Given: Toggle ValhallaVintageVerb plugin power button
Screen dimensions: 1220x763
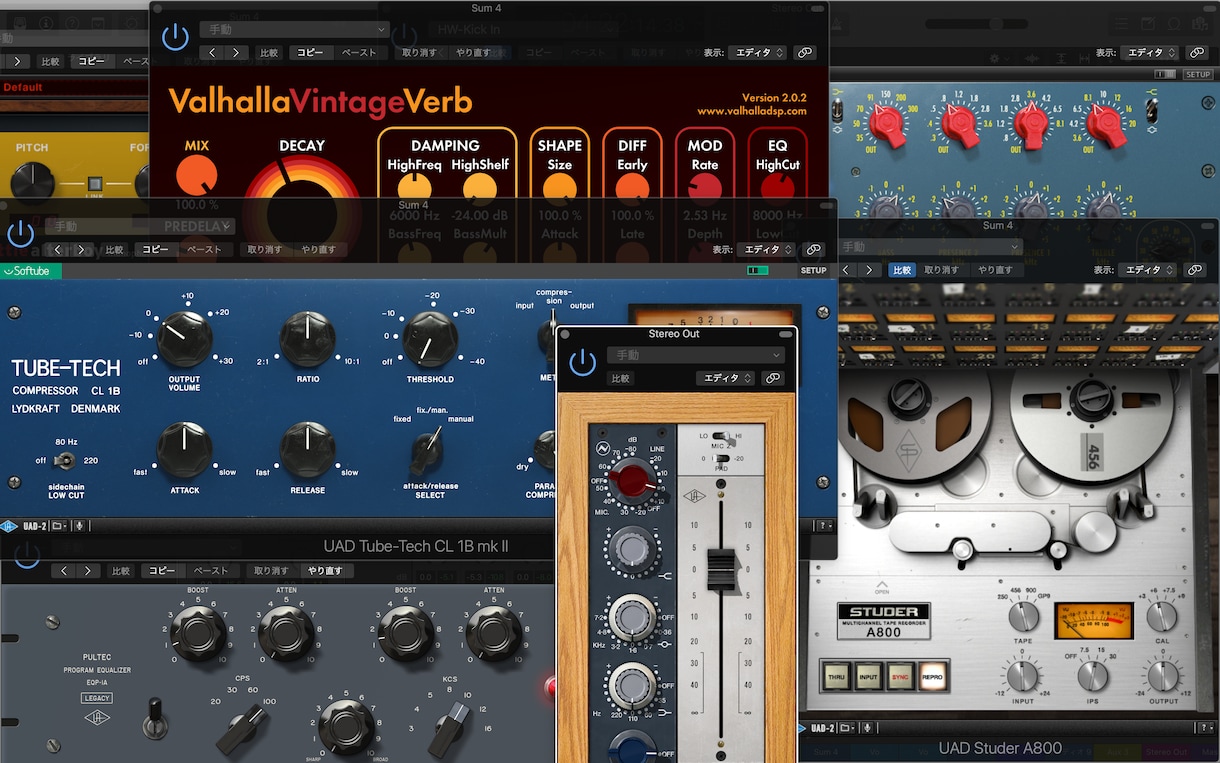Looking at the screenshot, I should pyautogui.click(x=175, y=37).
